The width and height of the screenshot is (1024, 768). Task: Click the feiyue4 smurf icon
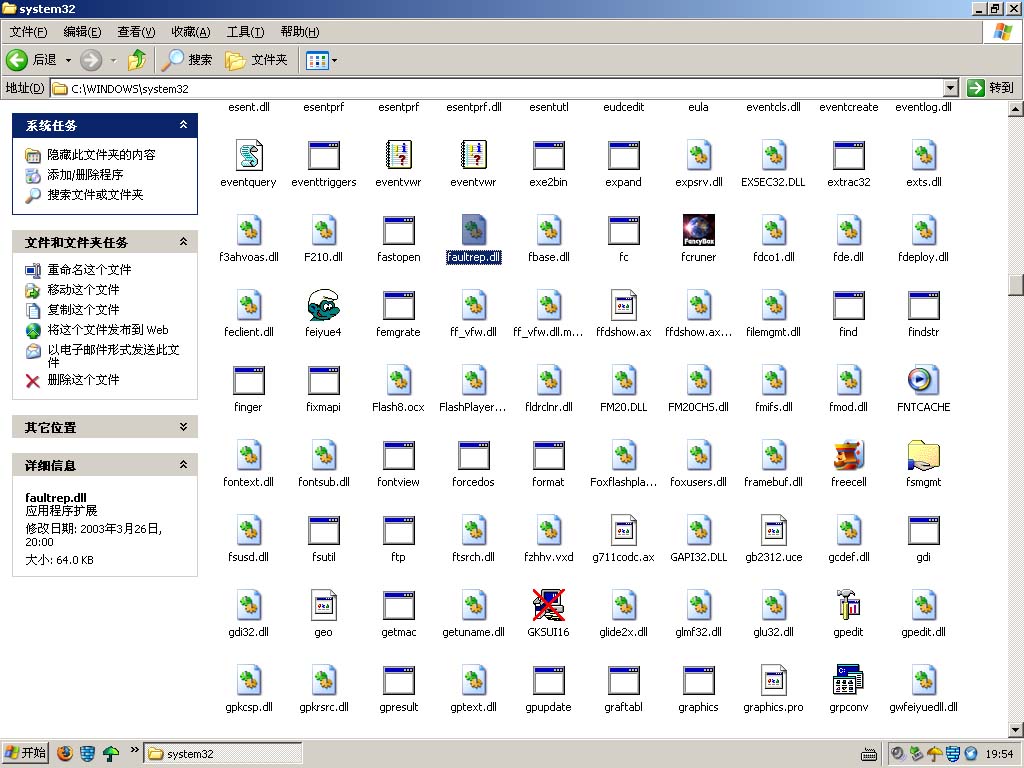coord(323,306)
